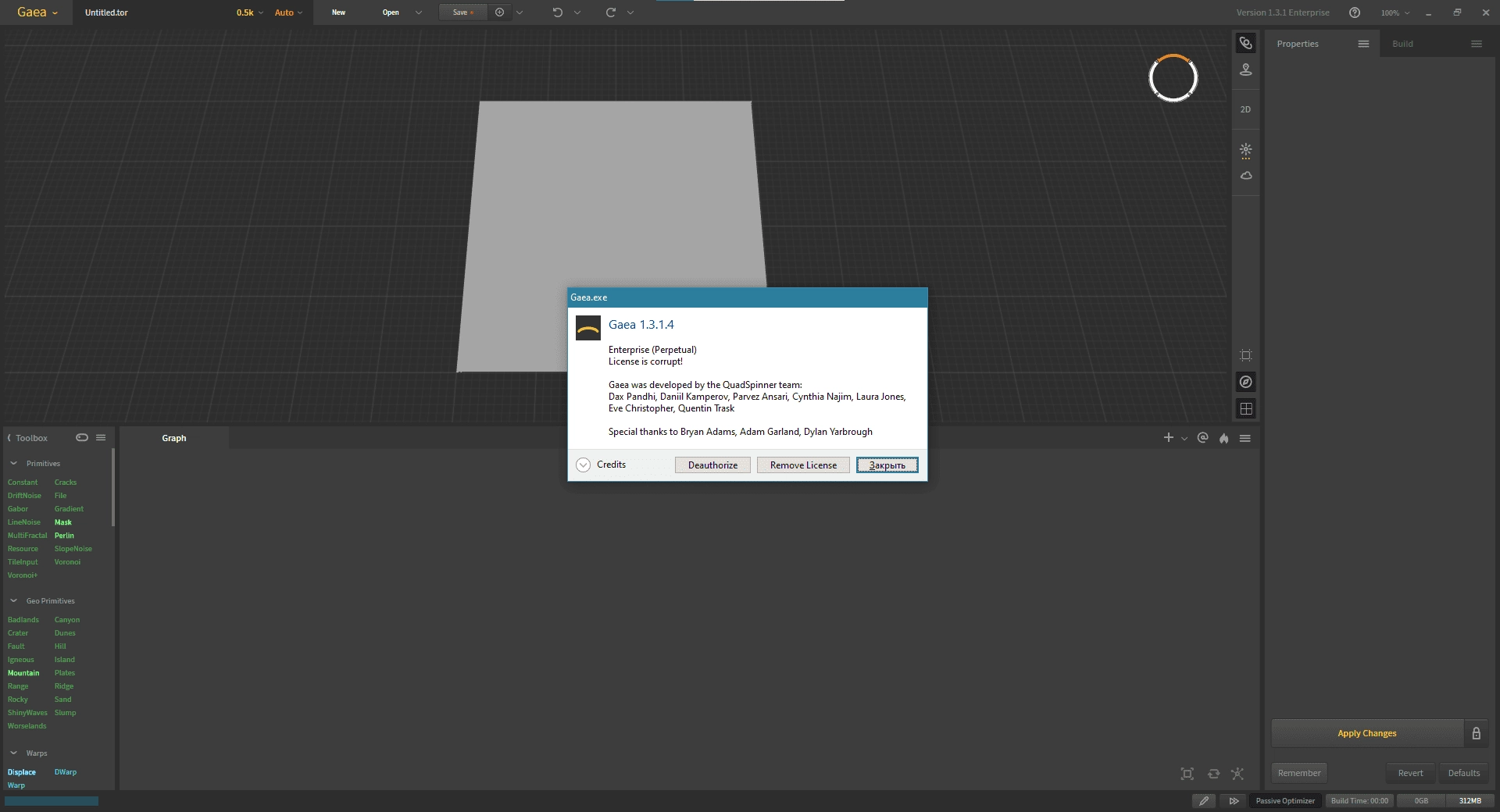The width and height of the screenshot is (1500, 812).
Task: Click the graph flame icon
Action: click(1224, 439)
